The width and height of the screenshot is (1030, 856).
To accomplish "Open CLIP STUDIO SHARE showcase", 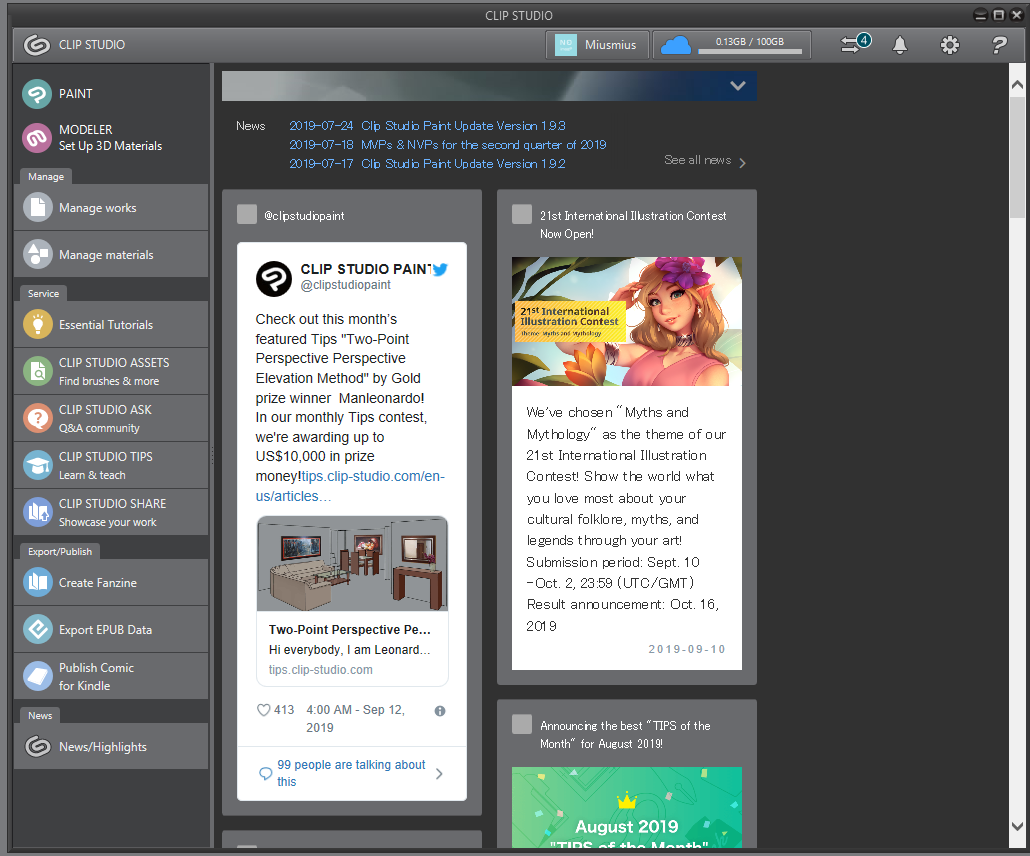I will (x=110, y=512).
